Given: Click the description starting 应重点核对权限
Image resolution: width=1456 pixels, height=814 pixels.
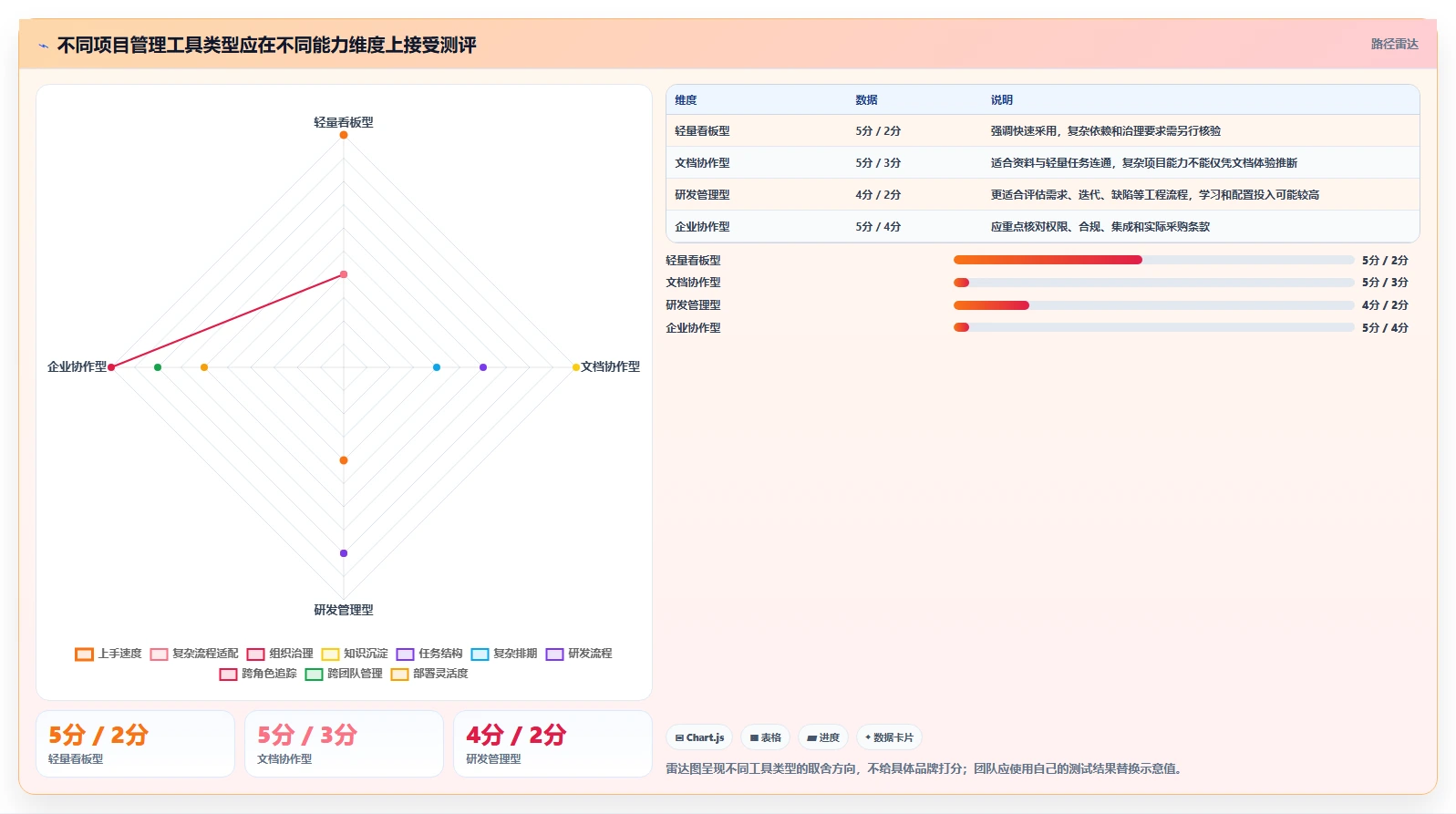Looking at the screenshot, I should click(1100, 227).
